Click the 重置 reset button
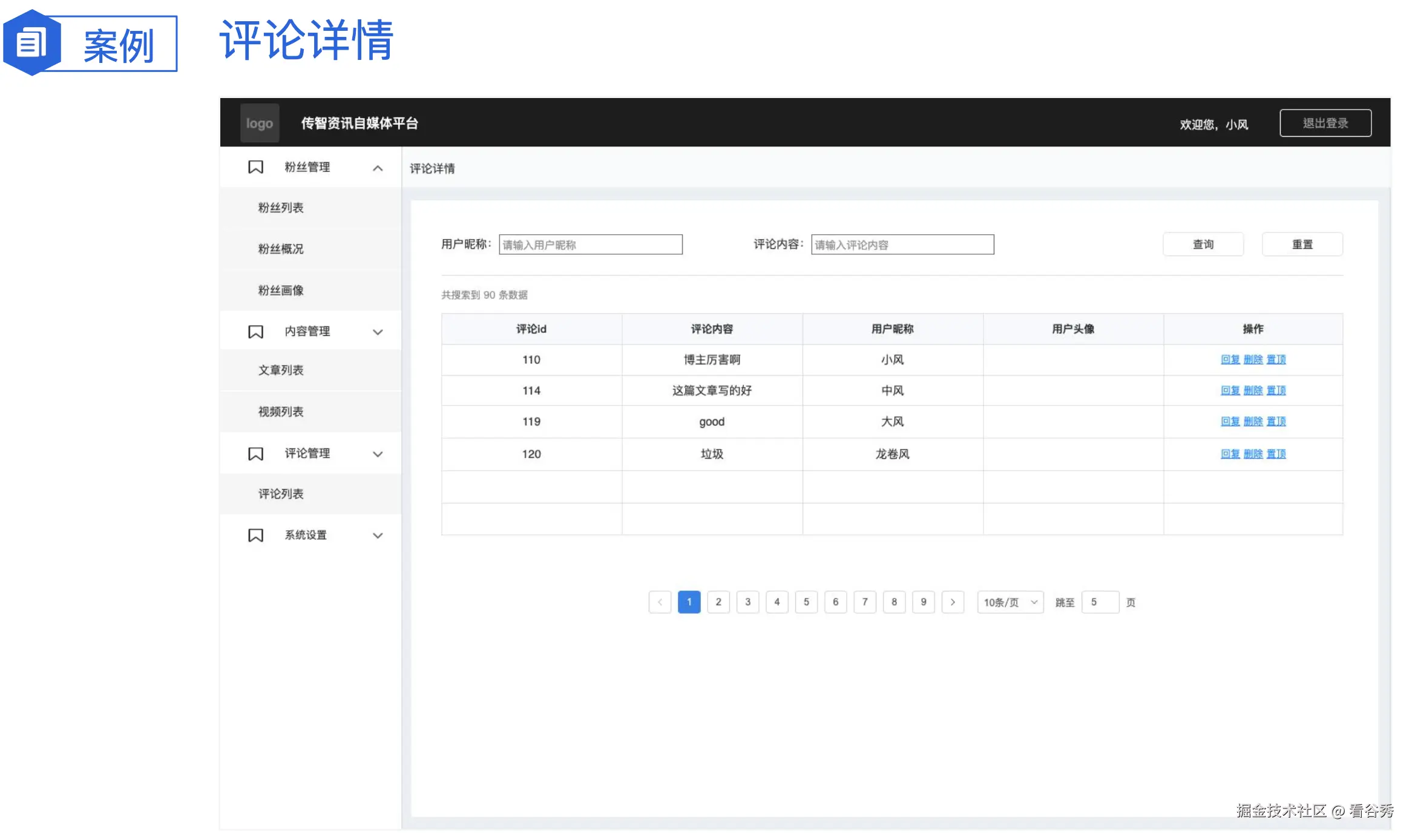 pyautogui.click(x=1302, y=244)
